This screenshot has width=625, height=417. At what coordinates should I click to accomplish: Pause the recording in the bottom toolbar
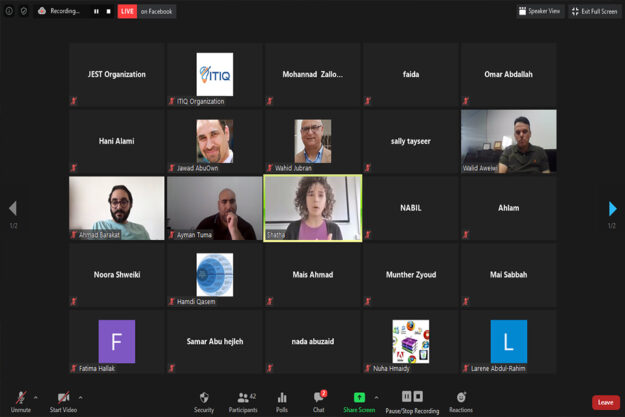click(x=406, y=397)
